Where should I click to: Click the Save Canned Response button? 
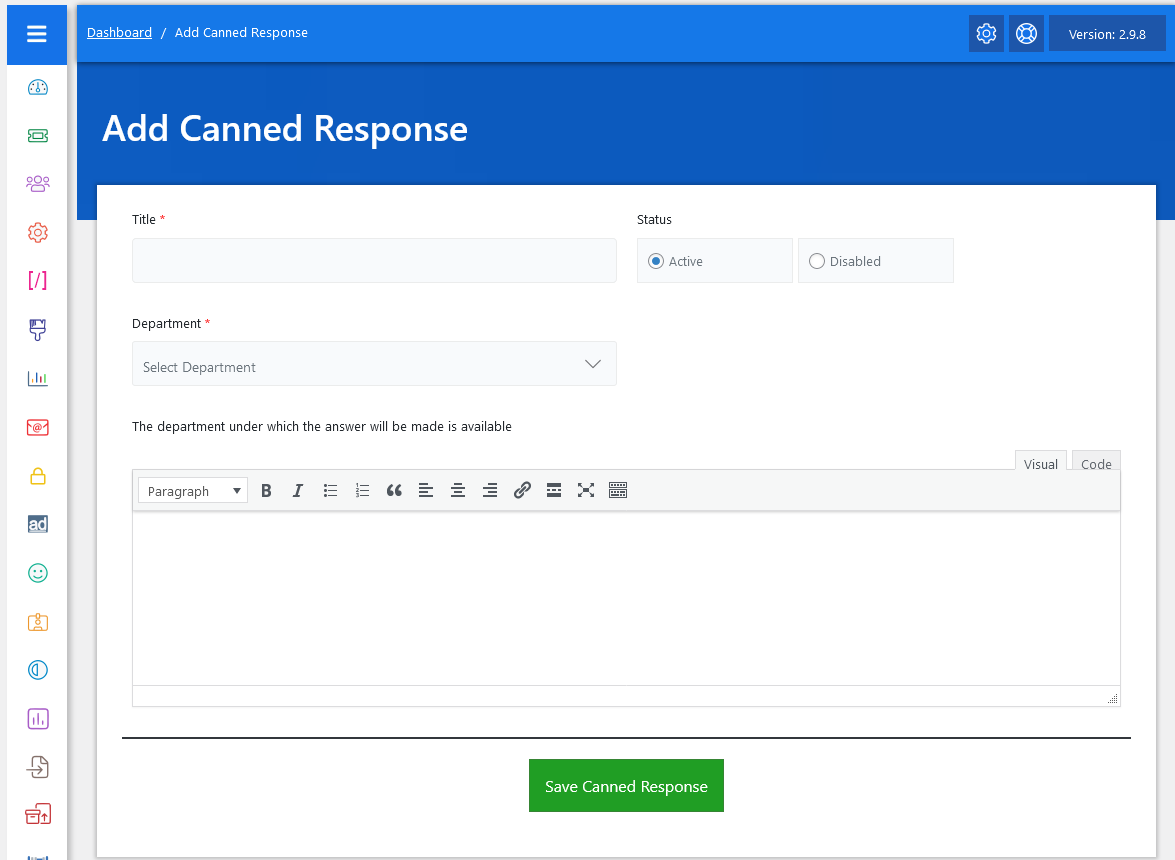tap(626, 786)
